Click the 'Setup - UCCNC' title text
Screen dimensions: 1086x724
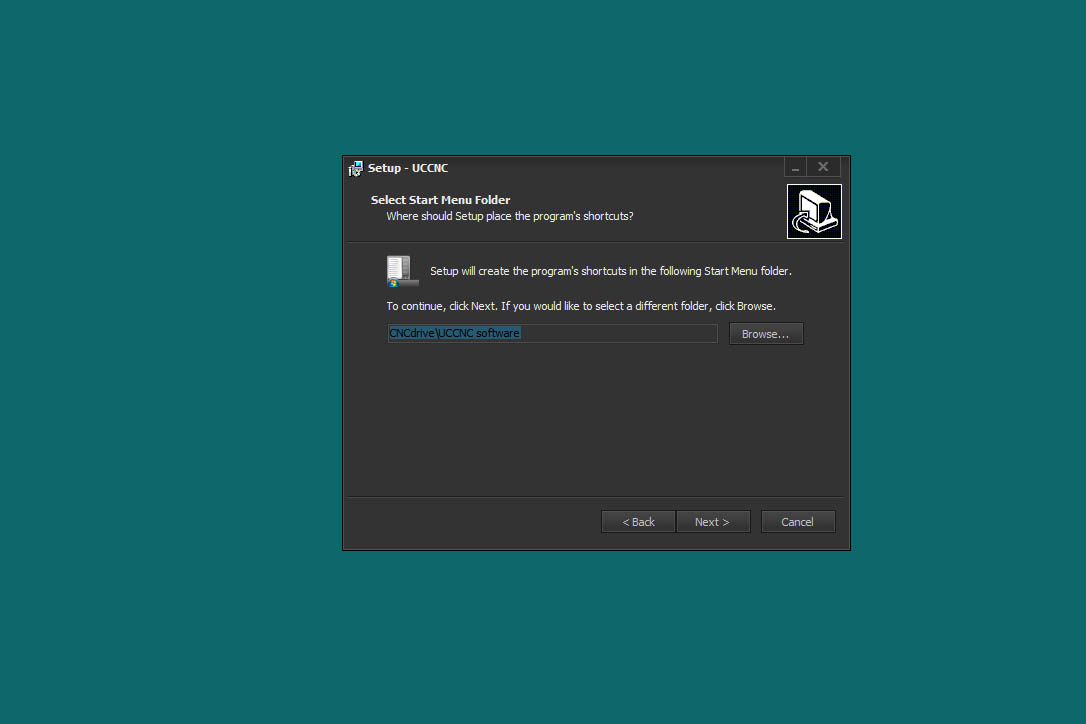(x=408, y=168)
